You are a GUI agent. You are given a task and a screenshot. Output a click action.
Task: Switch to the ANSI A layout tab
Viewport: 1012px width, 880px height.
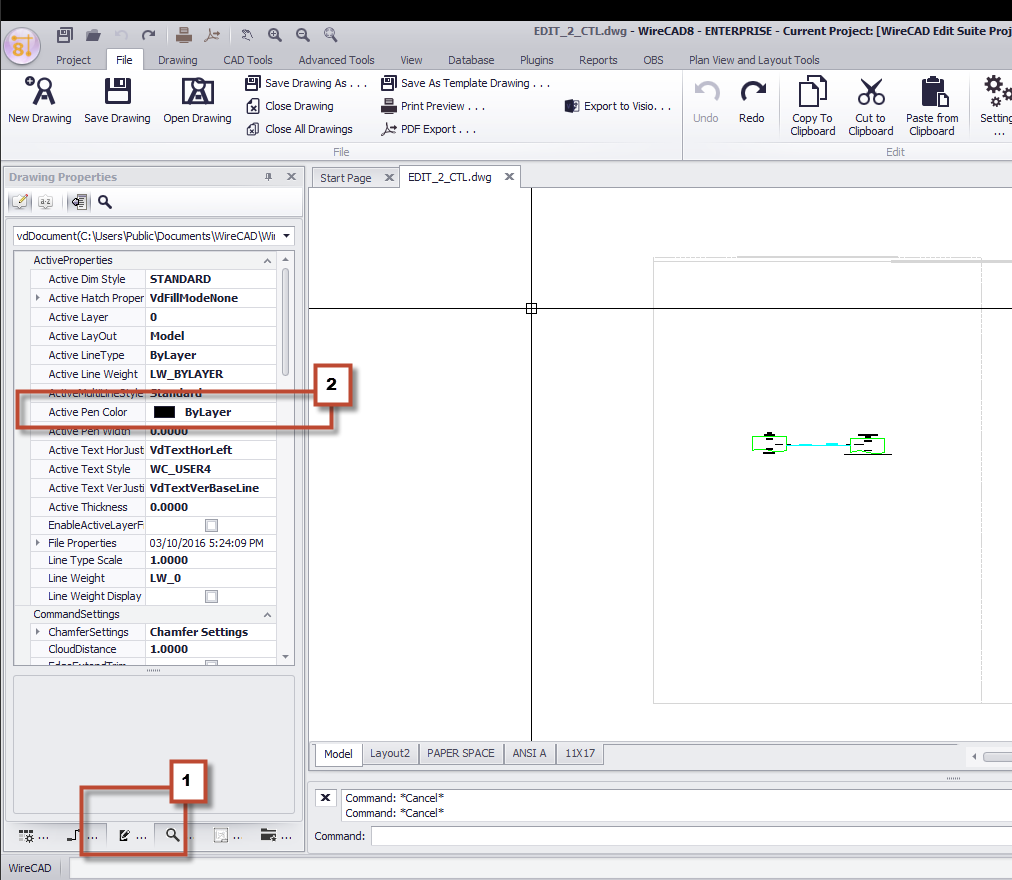[x=529, y=753]
